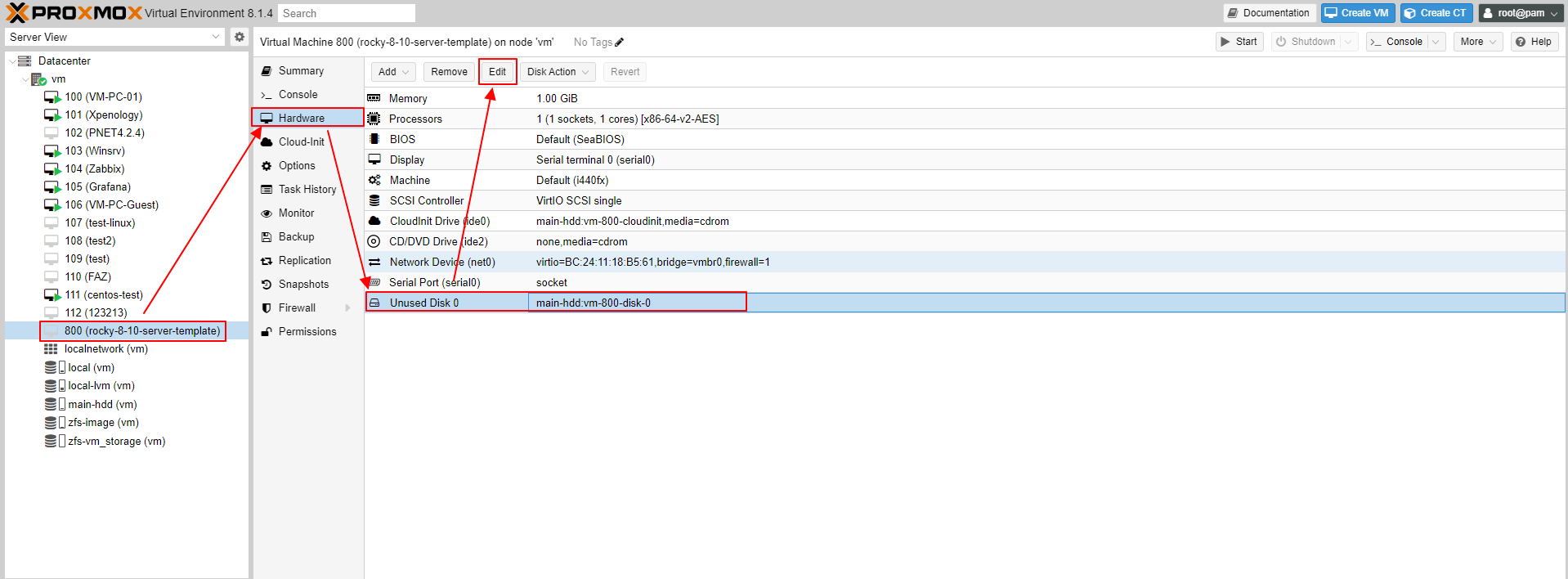Click the Network Device arrows icon
This screenshot has height=579, width=1568.
374,262
